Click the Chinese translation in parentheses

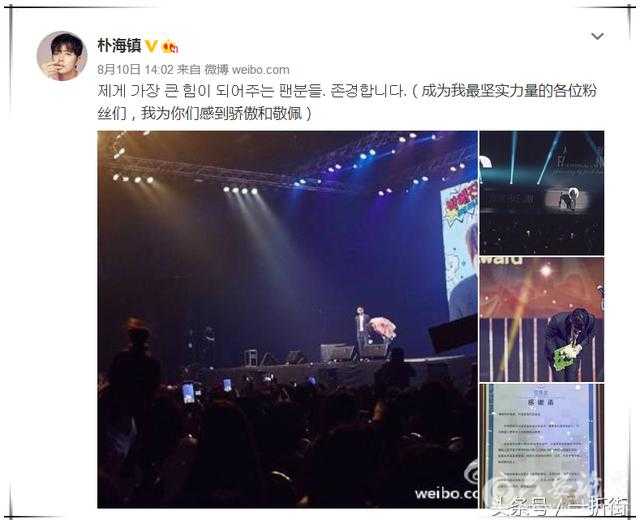pos(347,102)
